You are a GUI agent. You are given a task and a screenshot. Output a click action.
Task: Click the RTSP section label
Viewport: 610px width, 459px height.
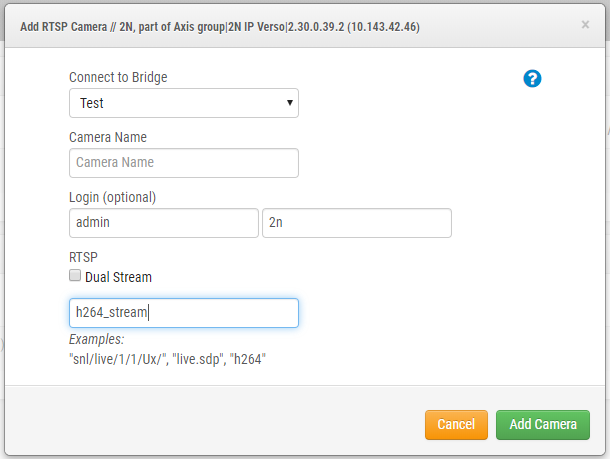coord(82,257)
